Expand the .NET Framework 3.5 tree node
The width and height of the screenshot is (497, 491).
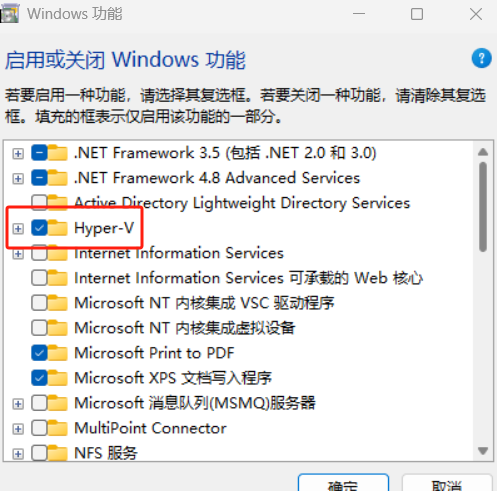pyautogui.click(x=18, y=154)
